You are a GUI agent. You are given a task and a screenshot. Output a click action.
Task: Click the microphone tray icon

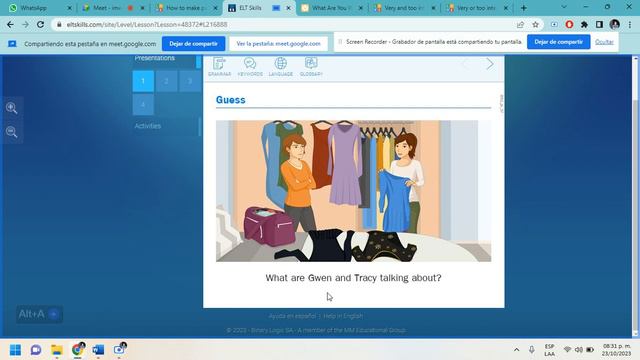pos(532,350)
